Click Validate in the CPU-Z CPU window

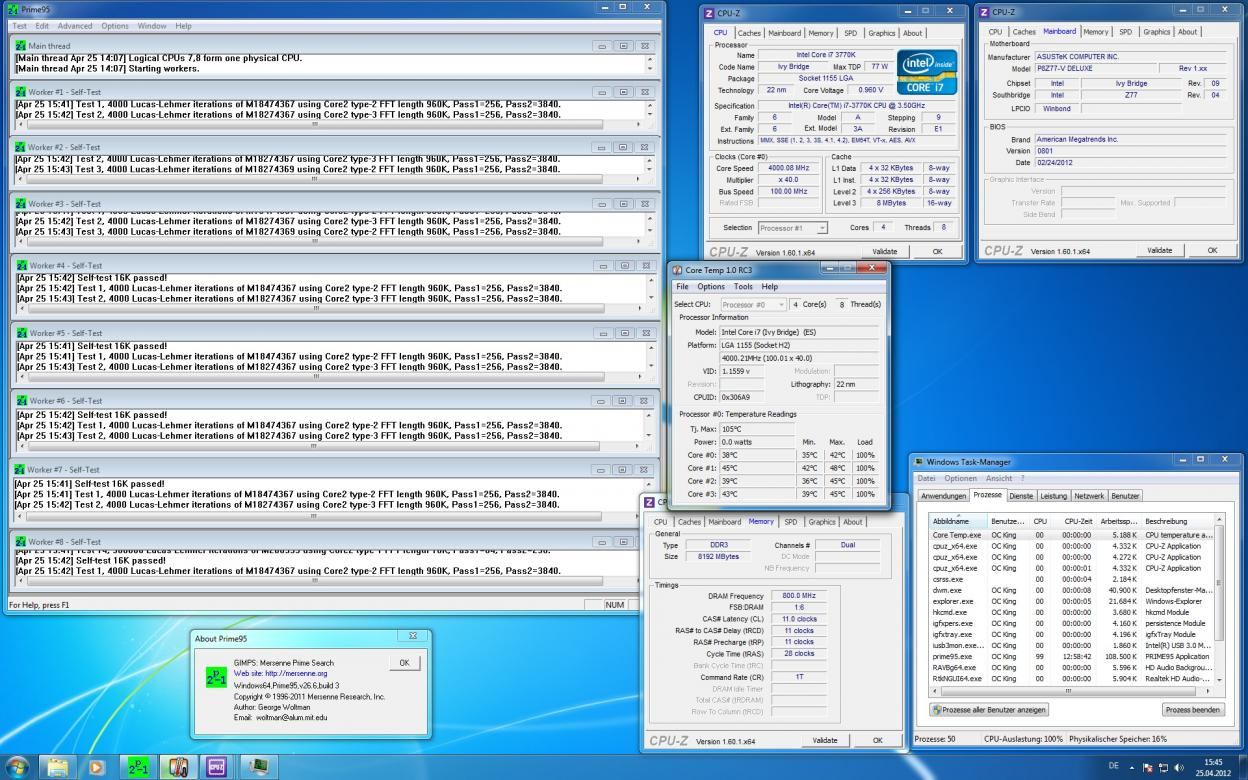[885, 252]
